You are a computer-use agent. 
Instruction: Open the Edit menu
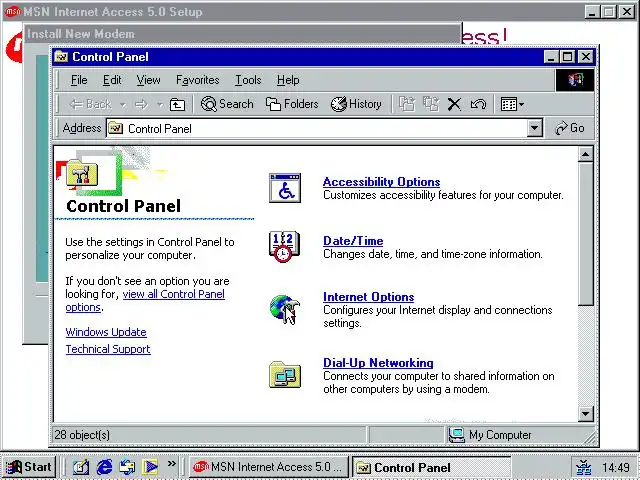pyautogui.click(x=112, y=80)
